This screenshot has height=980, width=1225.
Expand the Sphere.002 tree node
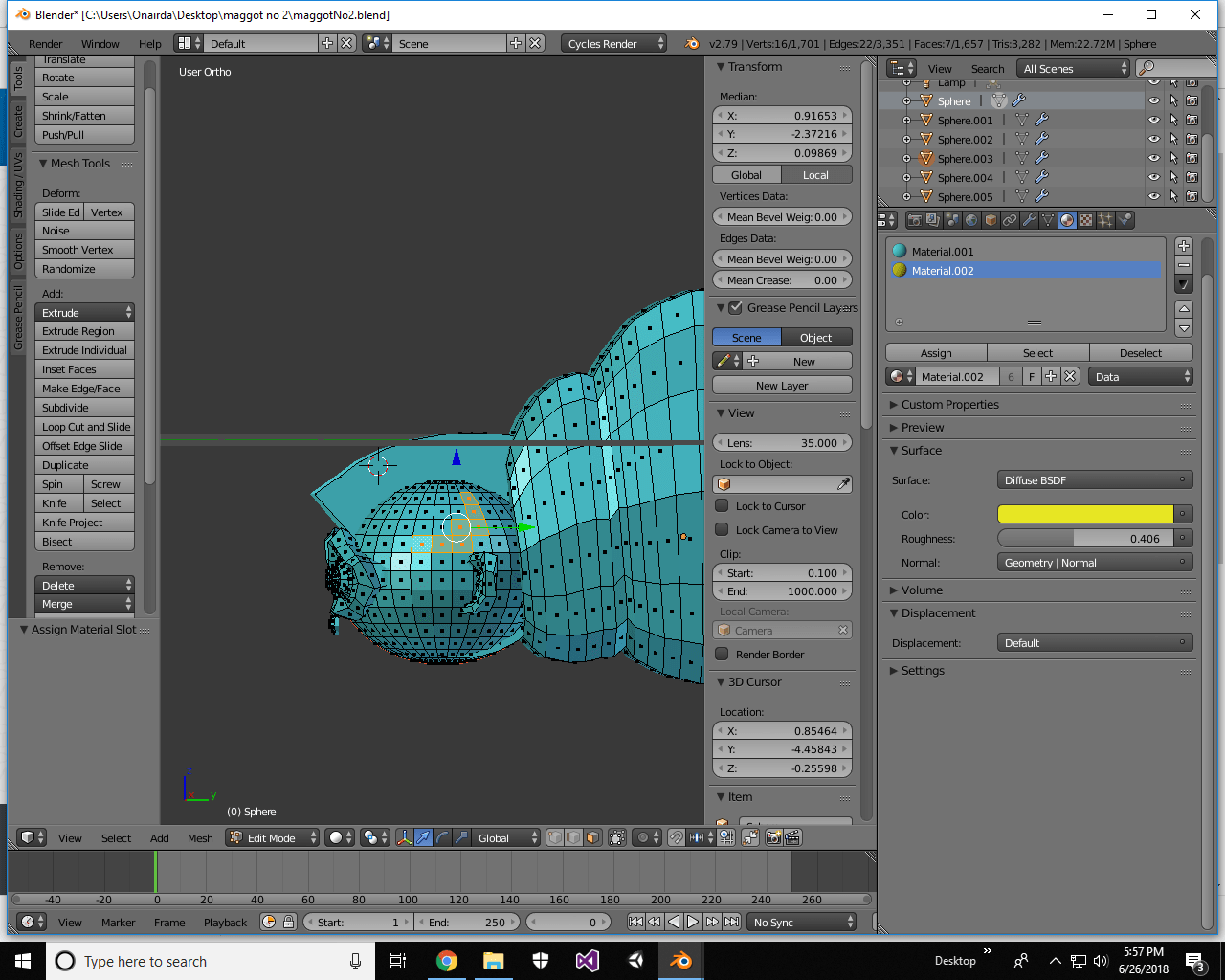(x=907, y=139)
